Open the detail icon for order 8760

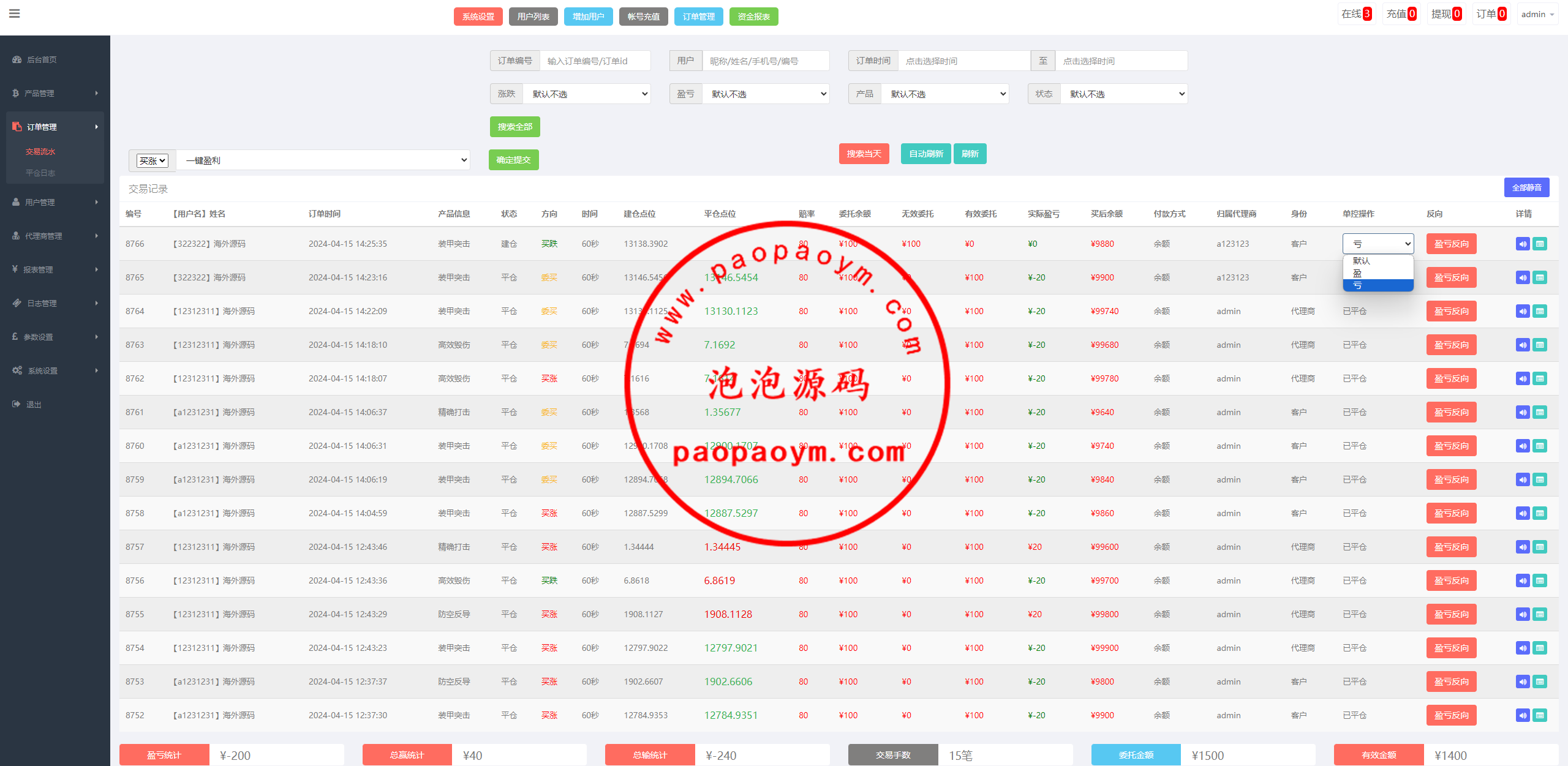[1540, 446]
